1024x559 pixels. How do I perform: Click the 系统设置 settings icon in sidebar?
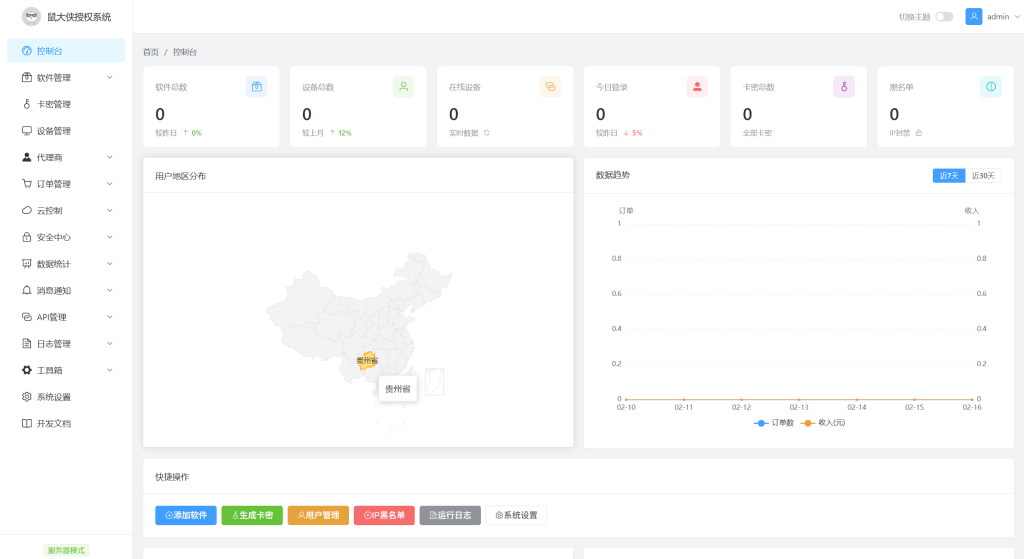point(27,397)
